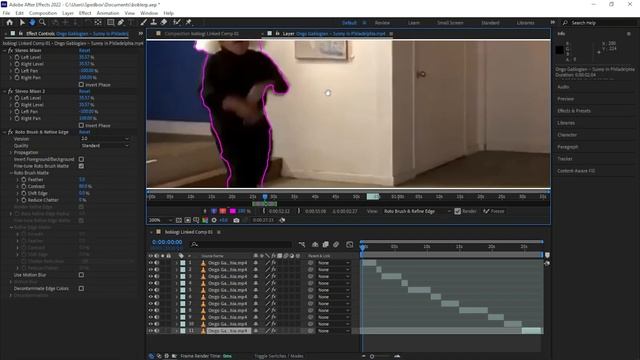Select the Clone Stamp tool
This screenshot has height=360, width=640.
pos(153,22)
